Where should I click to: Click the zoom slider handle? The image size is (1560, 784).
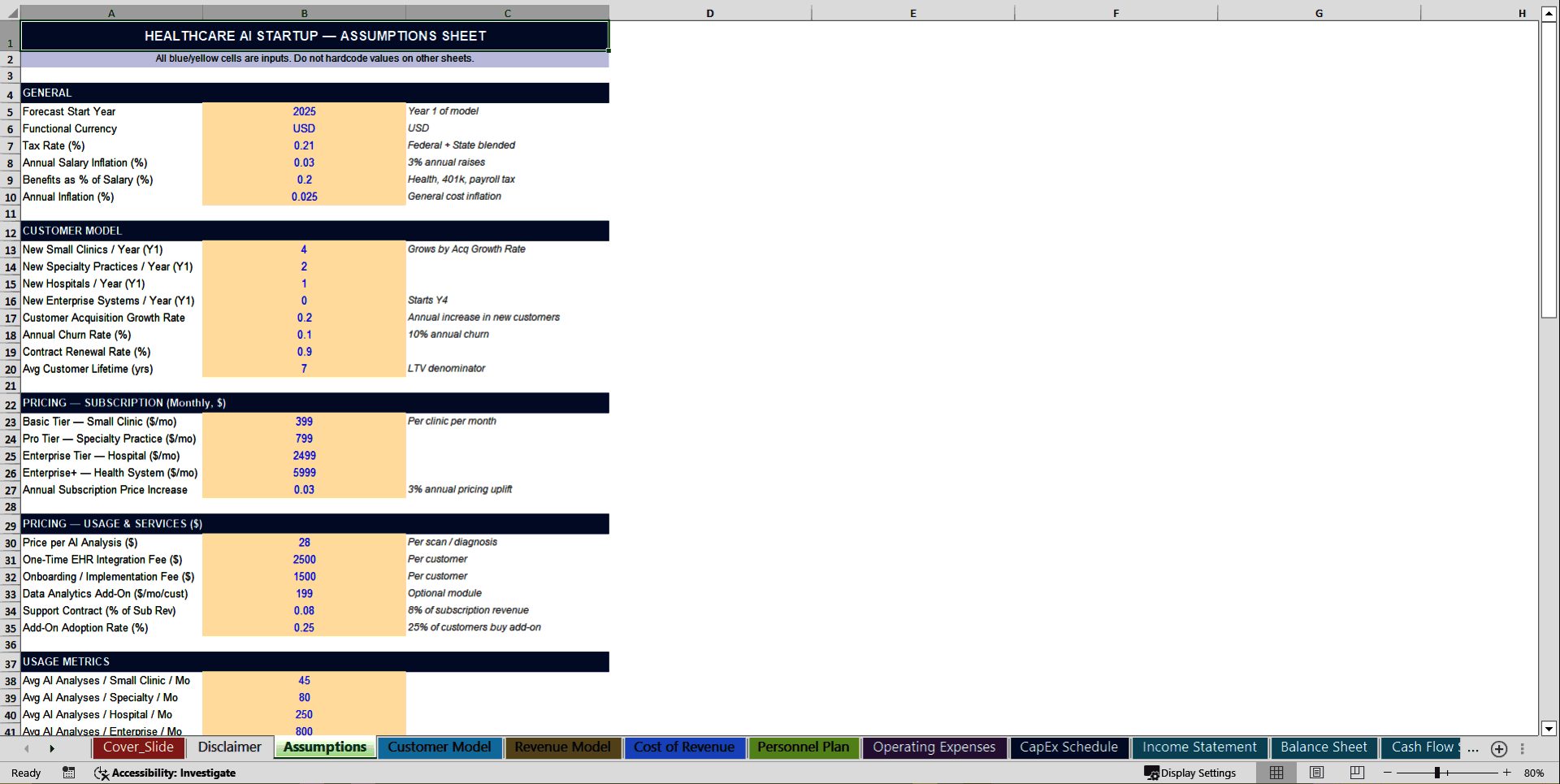[x=1439, y=773]
